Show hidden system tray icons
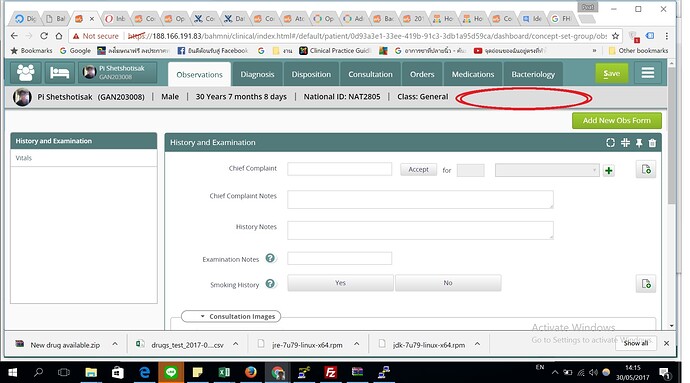 coord(555,372)
